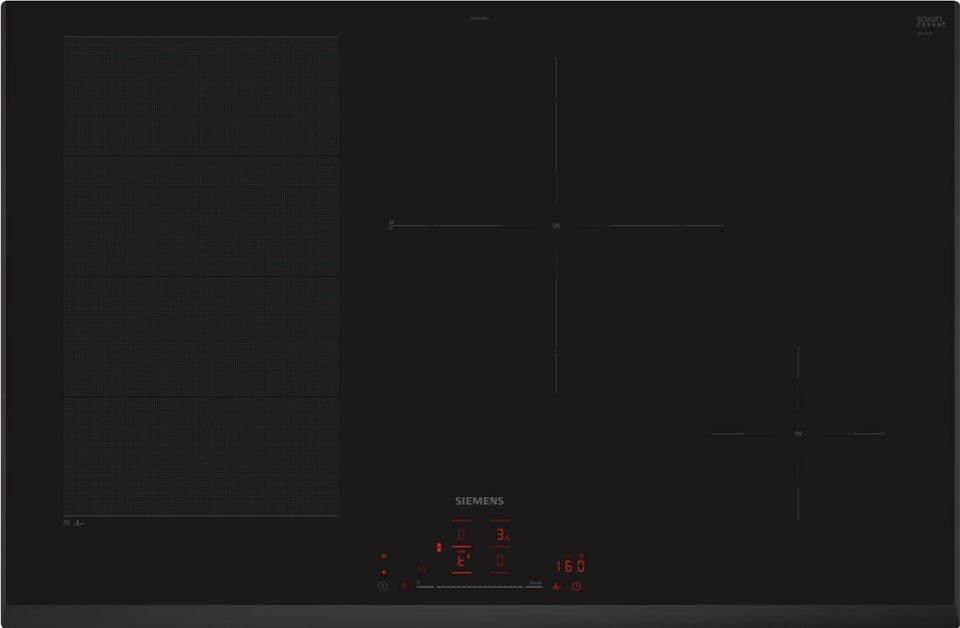This screenshot has width=960, height=628.
Task: Tap the timer clock icon
Action: (576, 586)
